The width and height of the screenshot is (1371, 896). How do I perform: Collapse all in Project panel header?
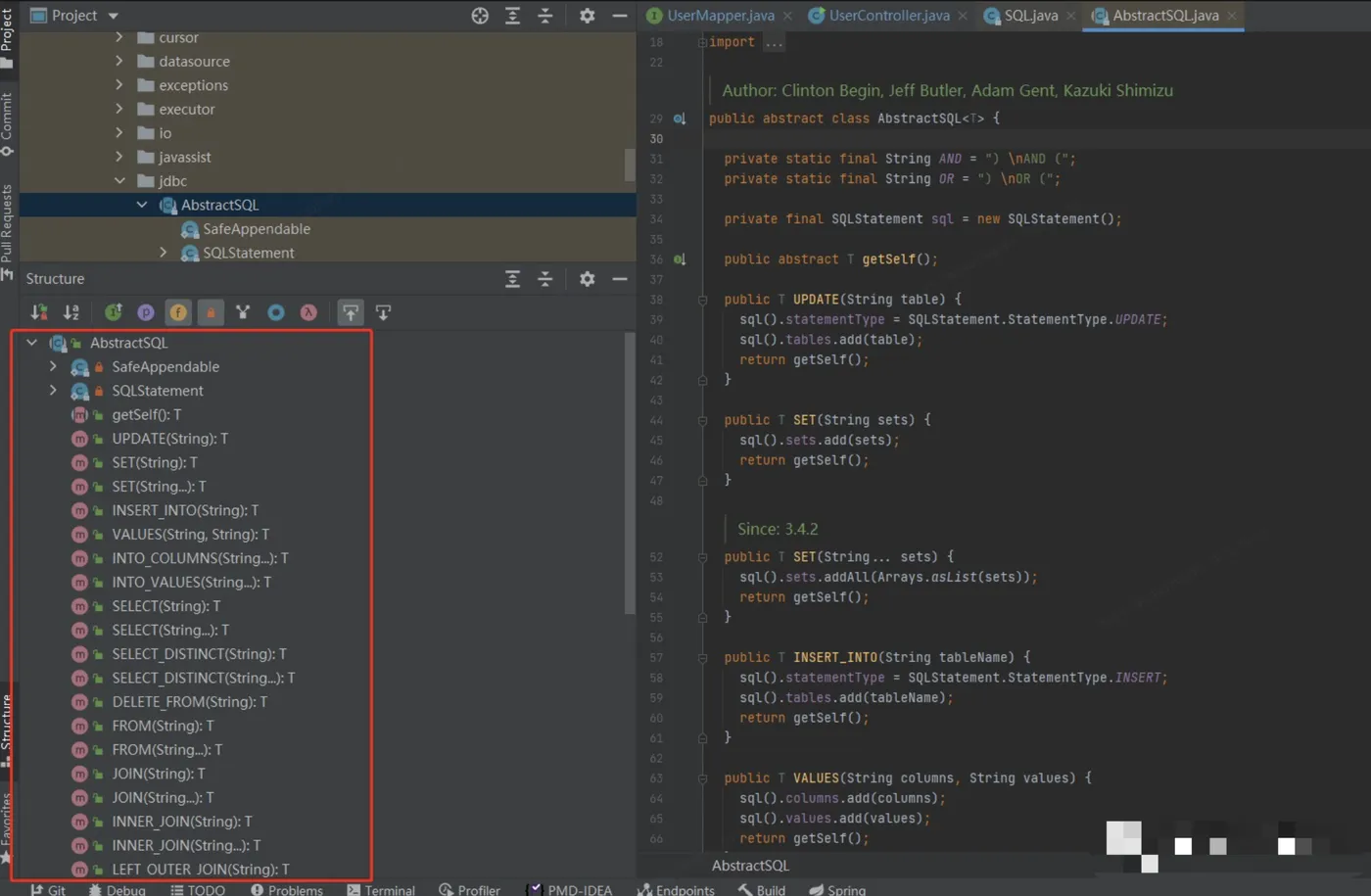click(545, 16)
